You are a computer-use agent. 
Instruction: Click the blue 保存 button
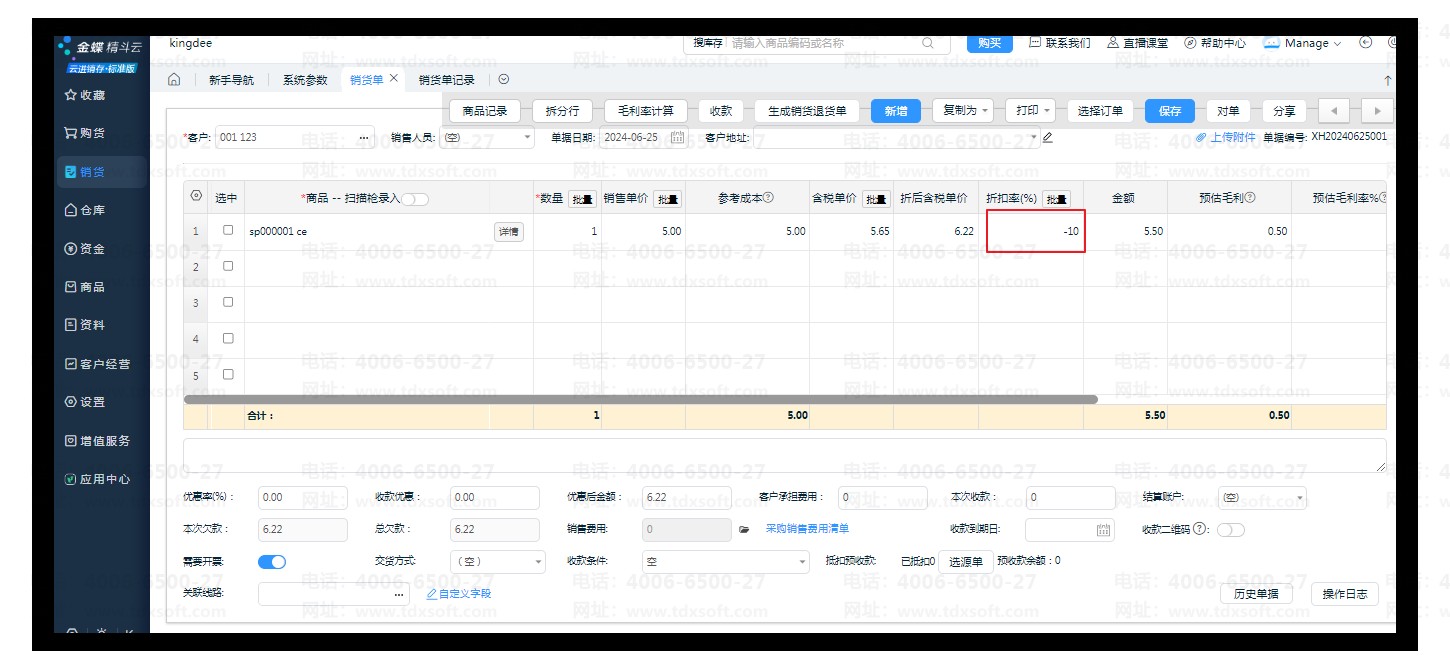[1170, 111]
